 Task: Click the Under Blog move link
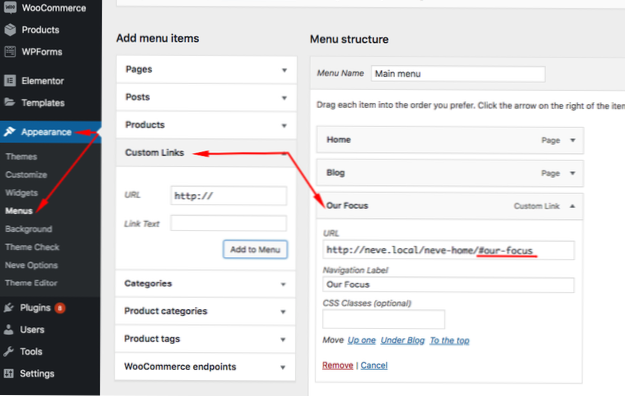(x=403, y=340)
